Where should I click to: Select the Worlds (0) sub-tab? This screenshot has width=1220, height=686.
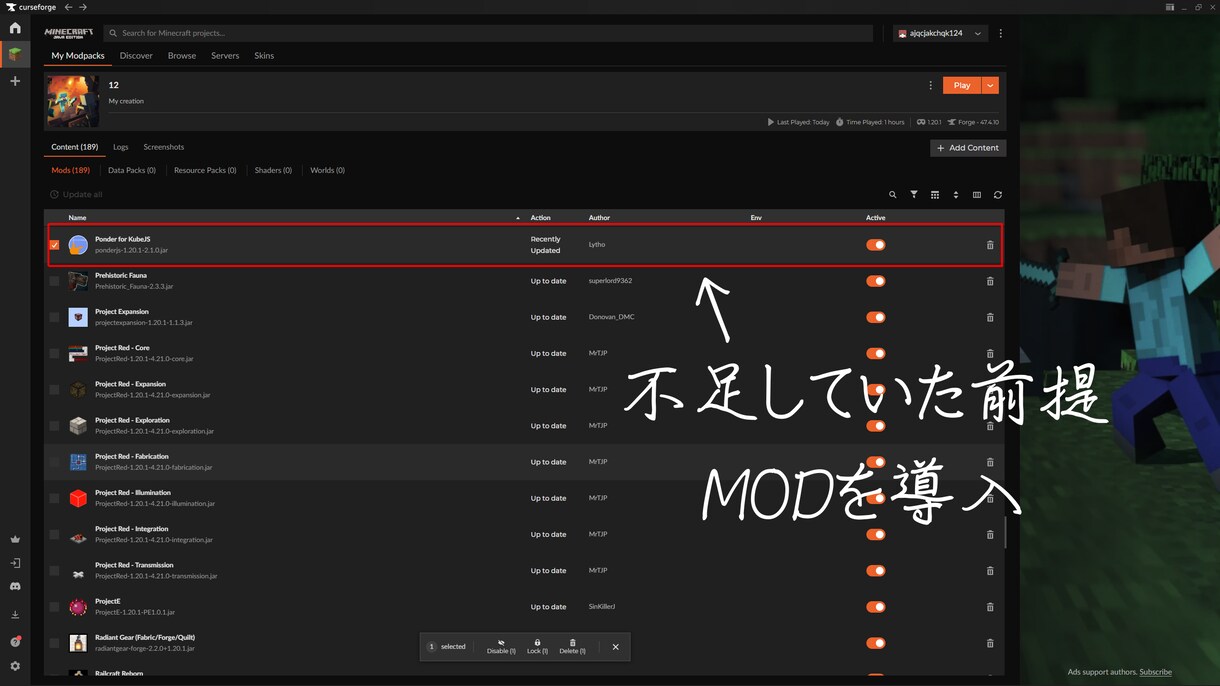point(327,170)
